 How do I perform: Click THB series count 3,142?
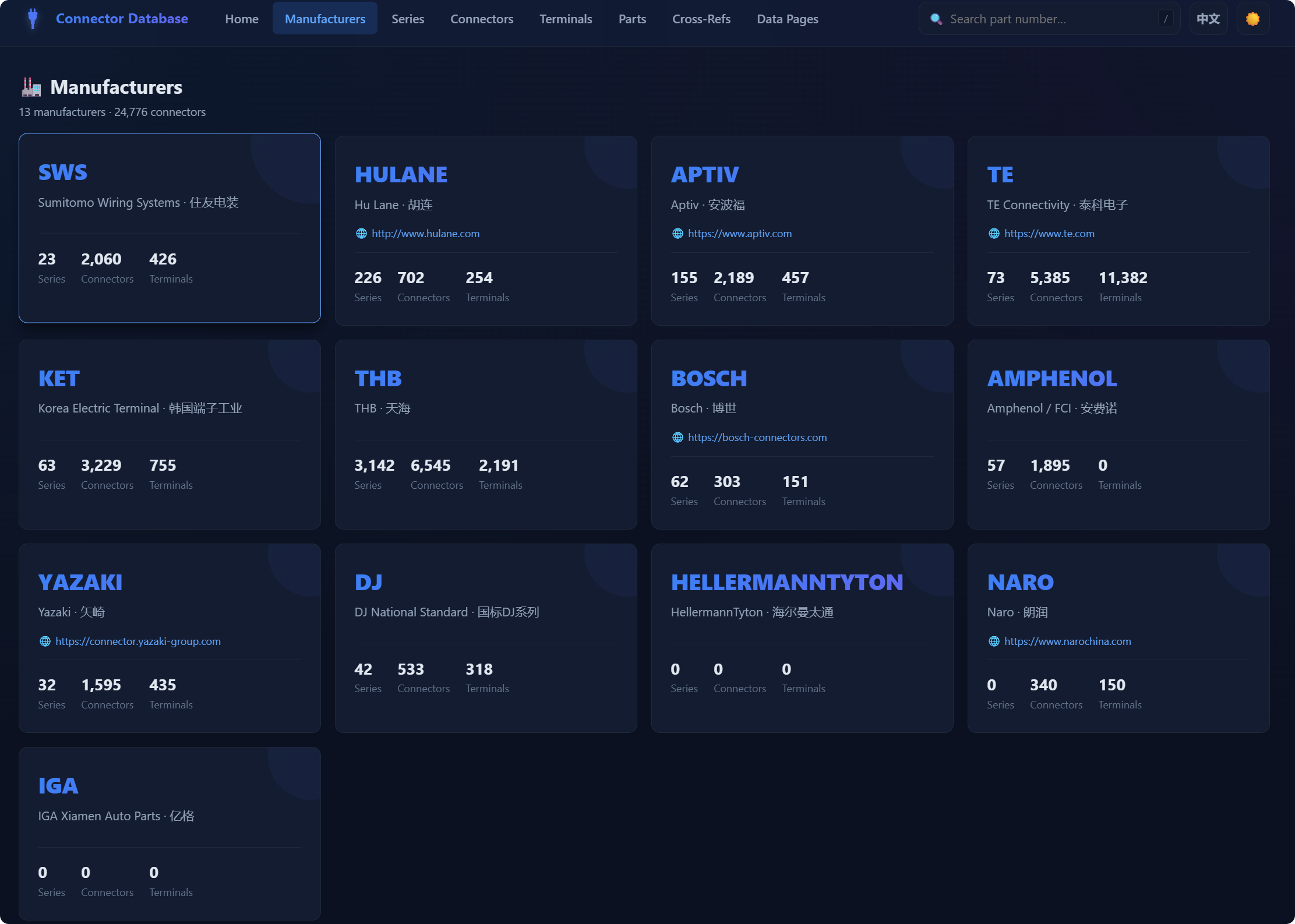375,465
